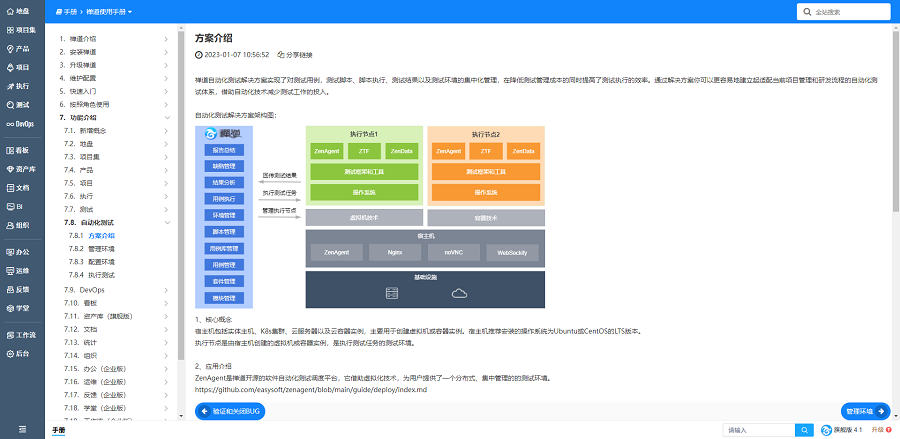Image resolution: width=900 pixels, height=439 pixels.
Task: Click the bottom search magnifier button
Action: pos(803,429)
